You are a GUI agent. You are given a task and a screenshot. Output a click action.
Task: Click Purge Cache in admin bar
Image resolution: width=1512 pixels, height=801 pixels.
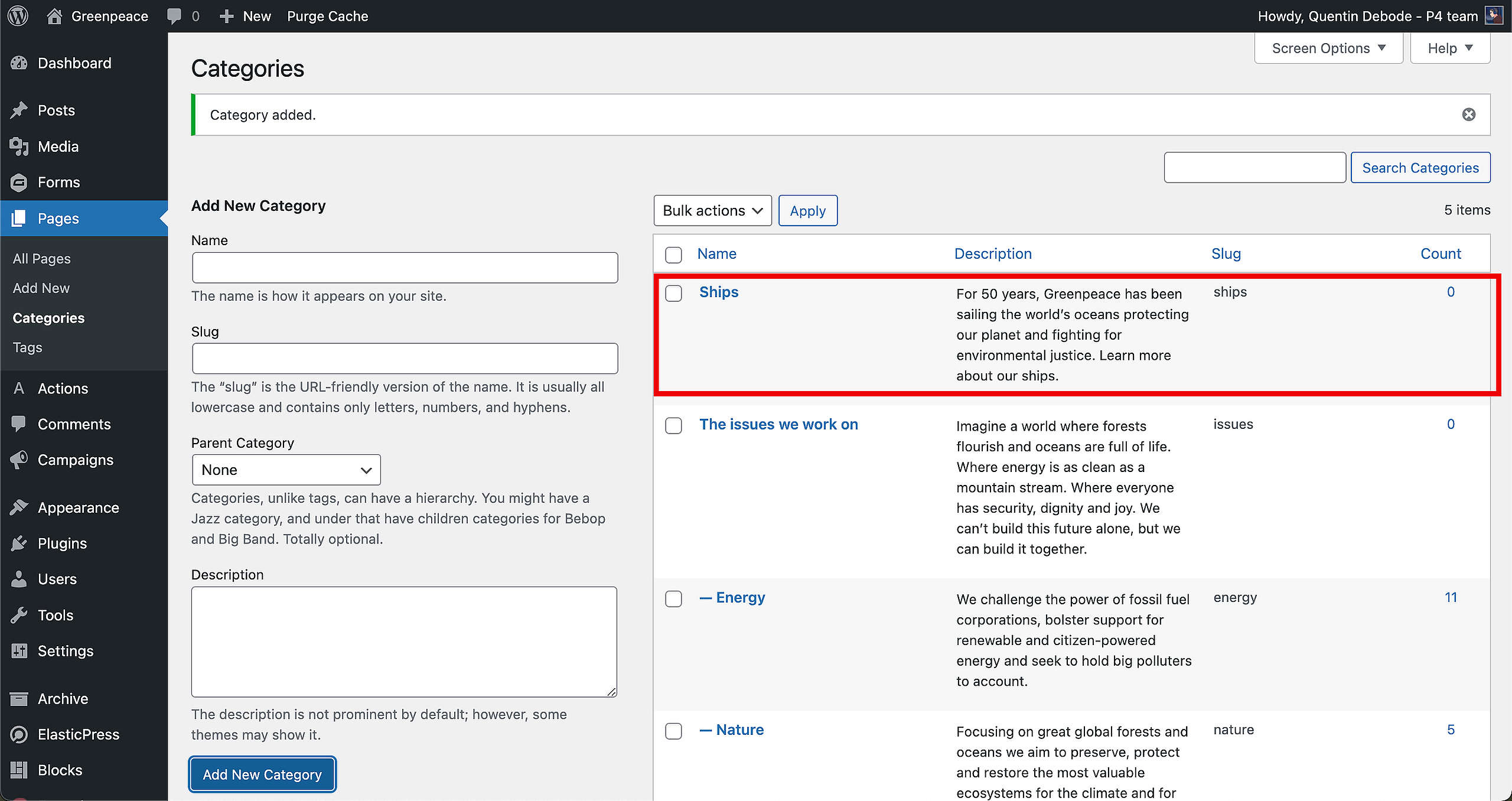tap(327, 17)
